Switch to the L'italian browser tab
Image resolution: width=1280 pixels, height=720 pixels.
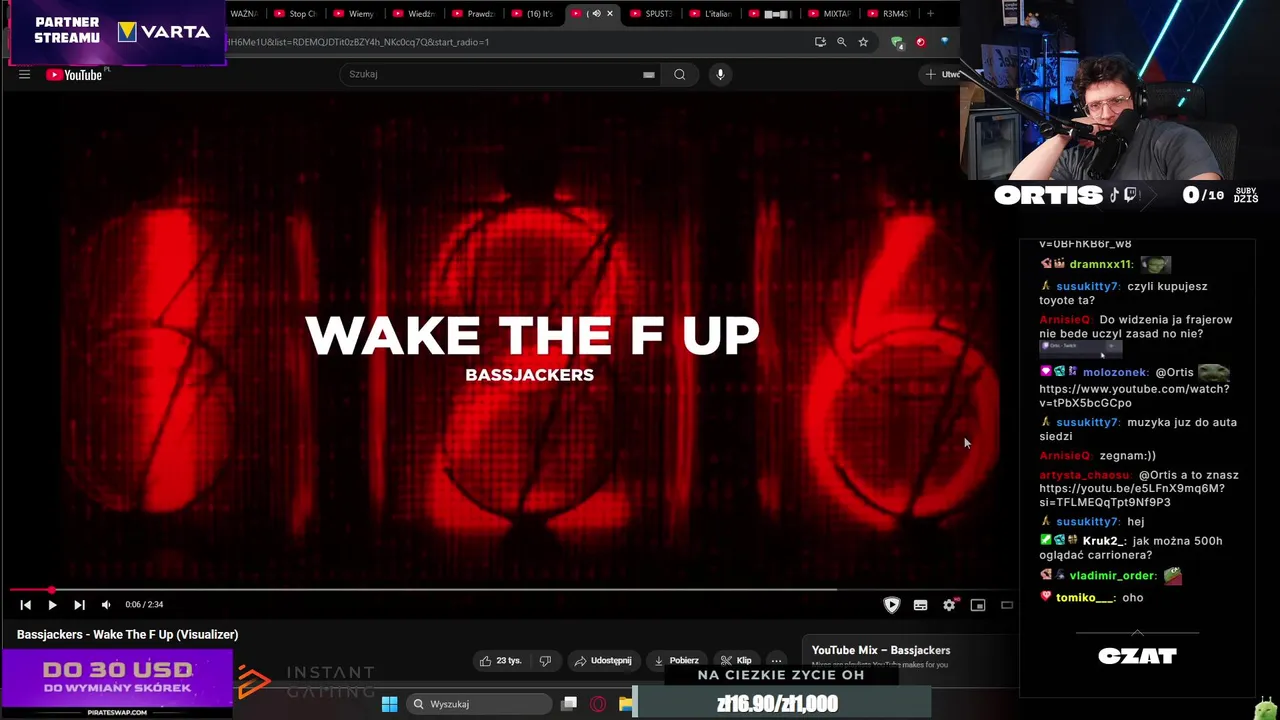[711, 14]
